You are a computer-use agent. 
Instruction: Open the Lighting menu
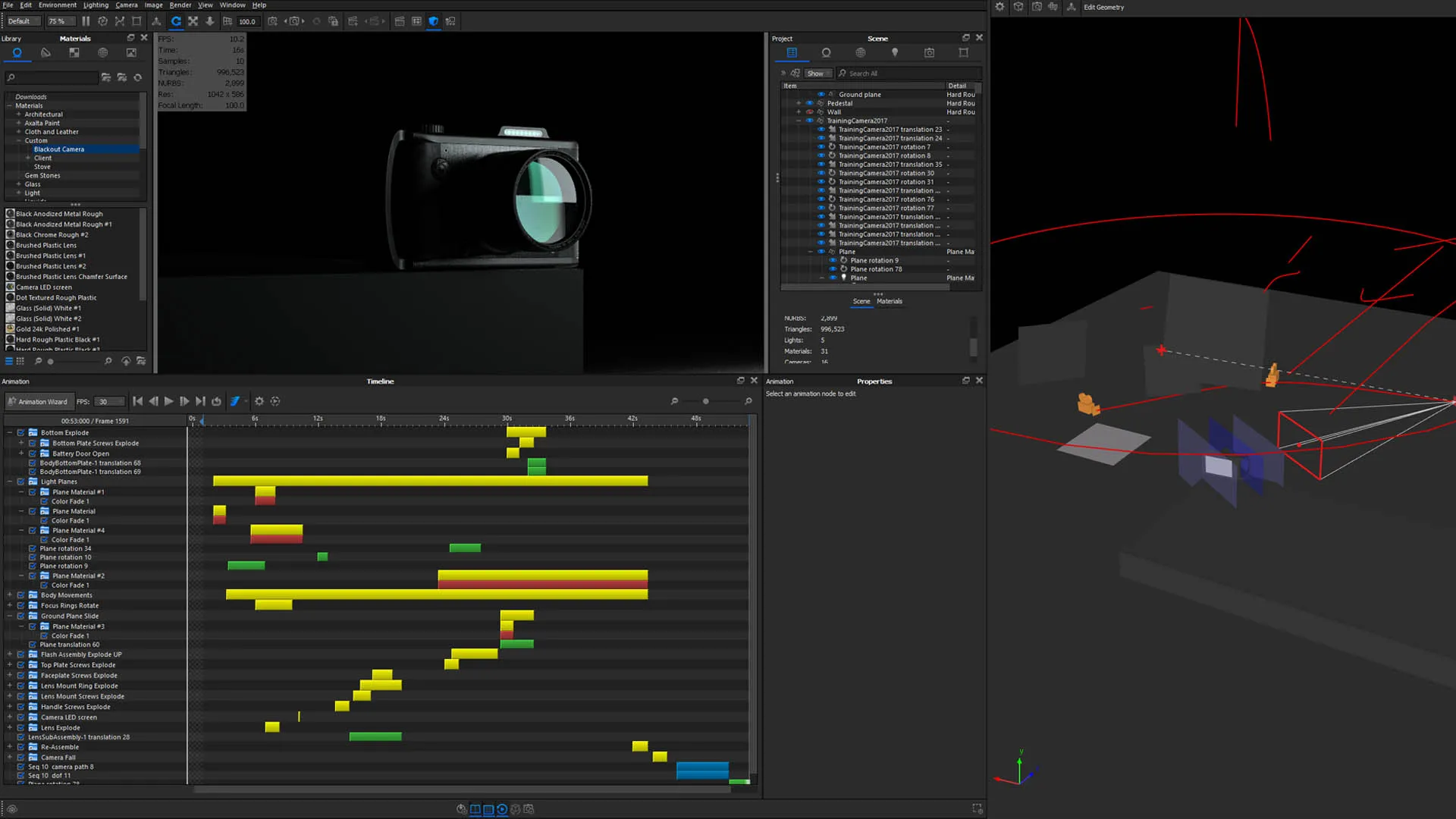click(96, 5)
